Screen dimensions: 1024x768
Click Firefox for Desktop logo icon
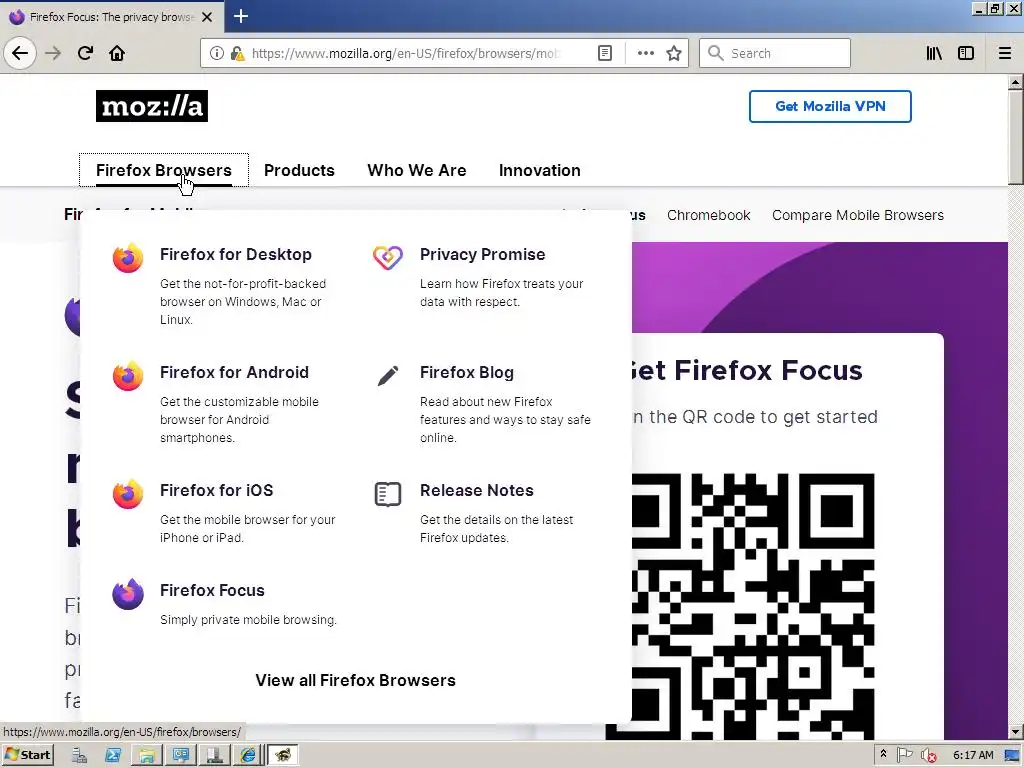(x=128, y=258)
